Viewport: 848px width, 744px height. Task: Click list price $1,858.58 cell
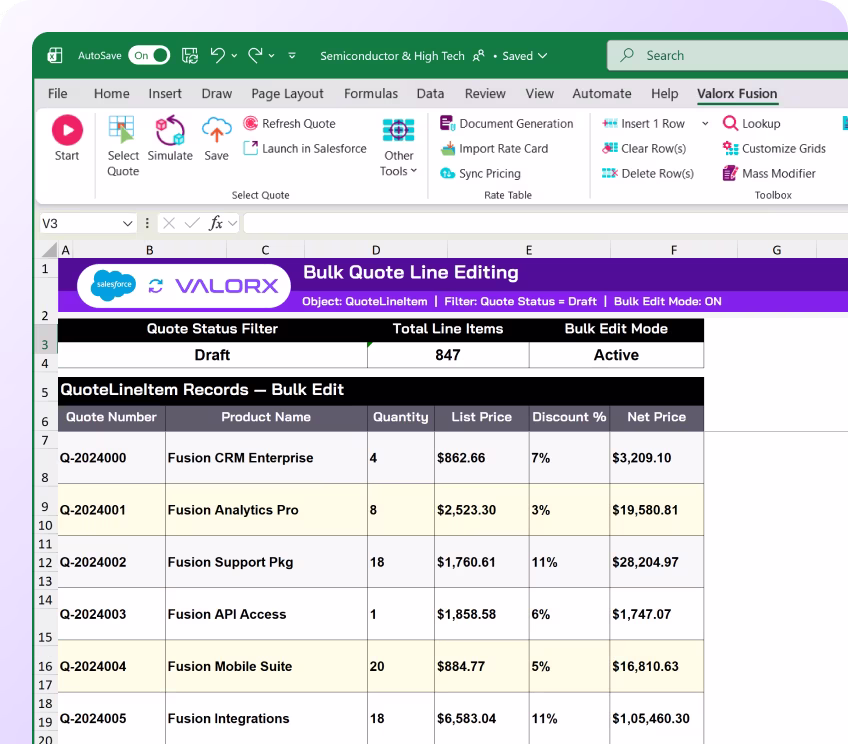coord(481,614)
